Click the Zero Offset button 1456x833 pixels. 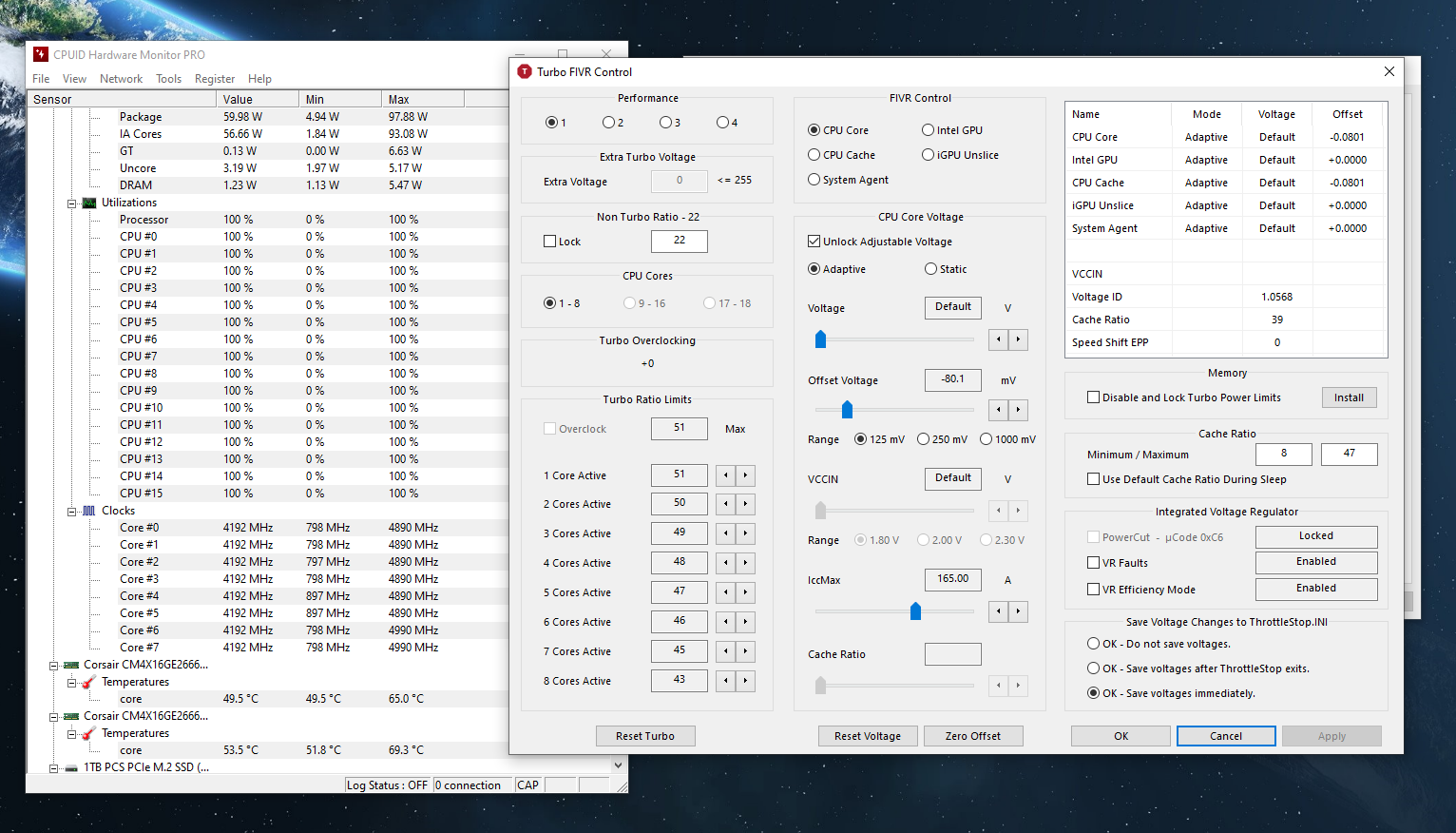coord(973,736)
